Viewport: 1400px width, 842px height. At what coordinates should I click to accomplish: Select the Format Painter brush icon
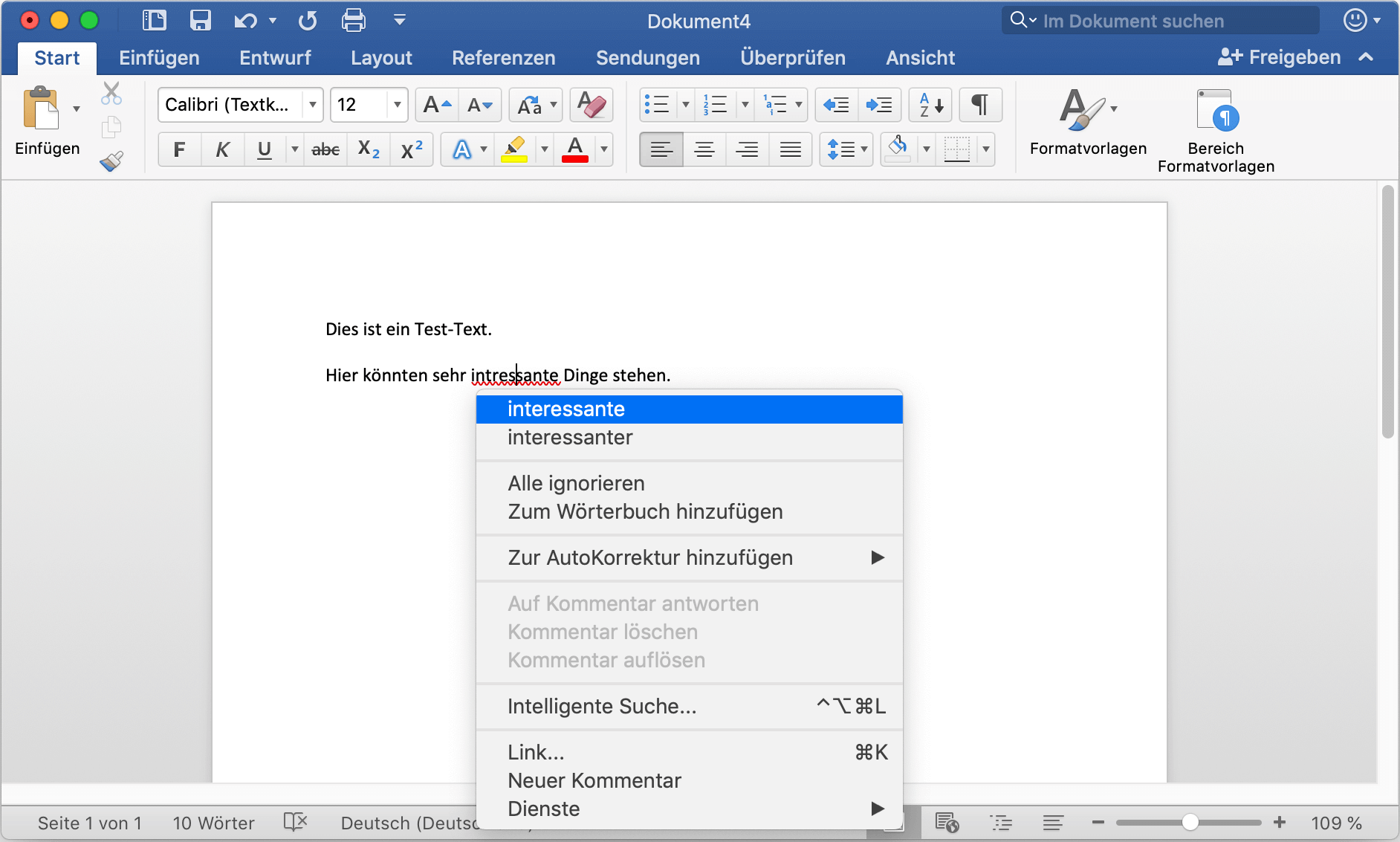point(111,161)
